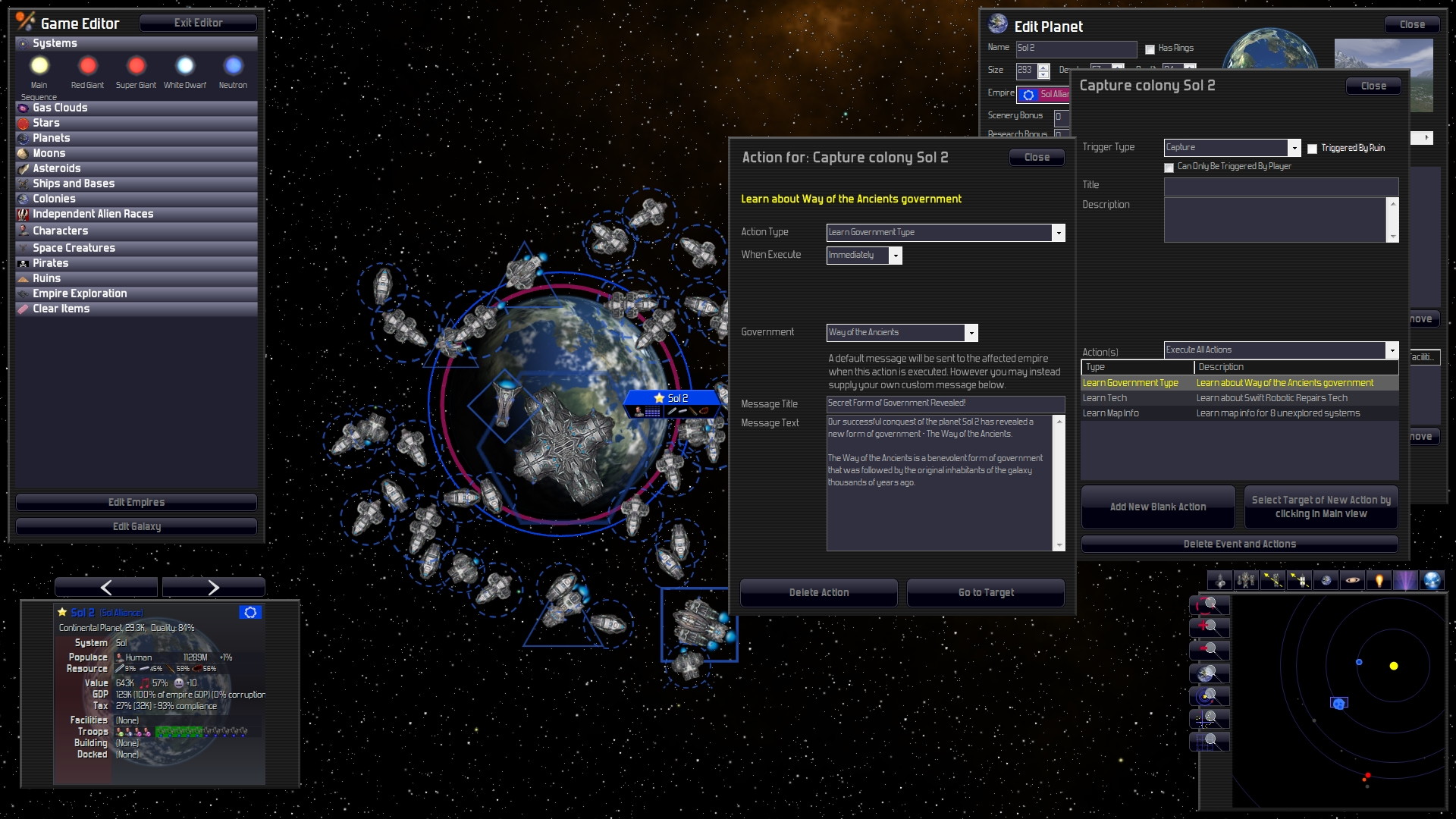Click the Empire Exploration icon
Image resolution: width=1456 pixels, height=819 pixels.
(x=23, y=293)
